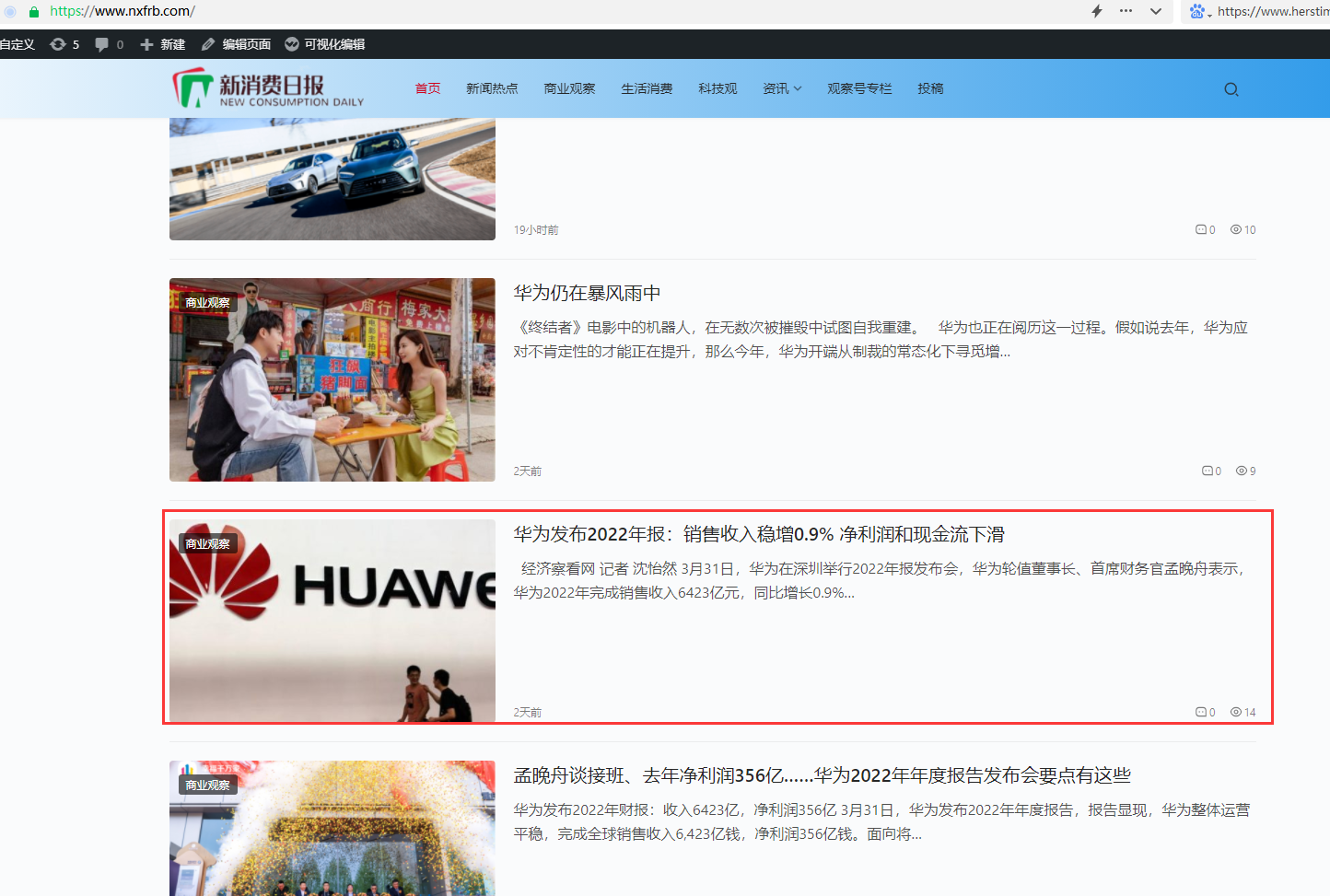Click the view count eye icon showing 14

tap(1236, 712)
